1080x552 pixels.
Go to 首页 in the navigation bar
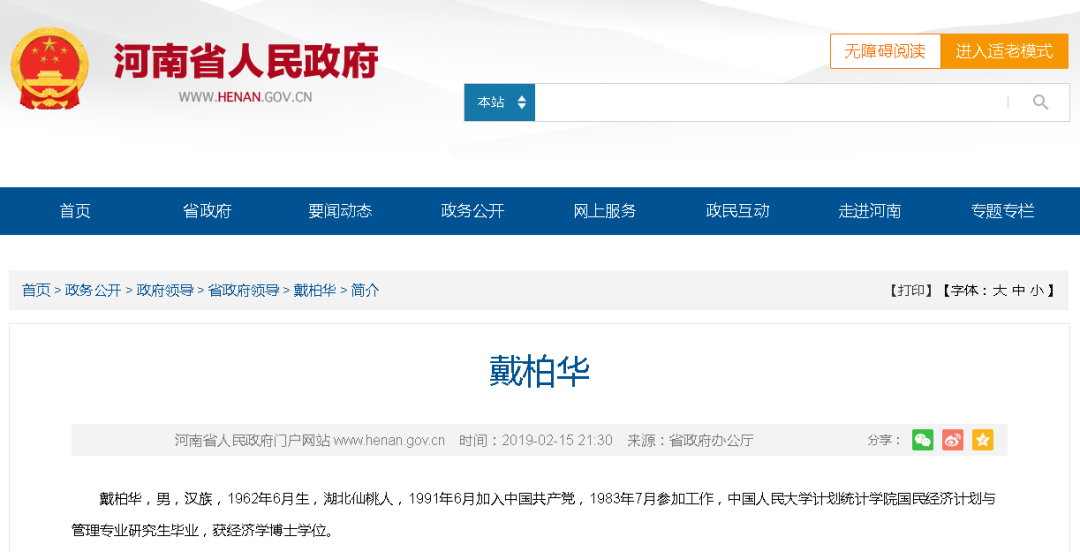[x=75, y=211]
